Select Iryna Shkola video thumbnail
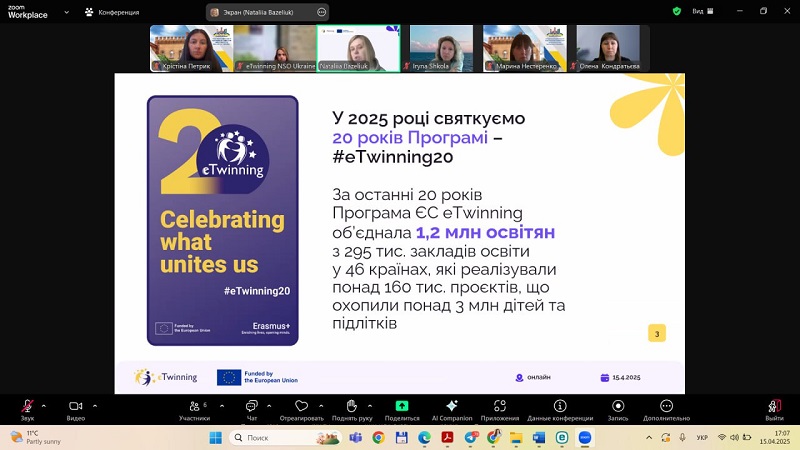Screen dimensions: 800x450 [441, 48]
